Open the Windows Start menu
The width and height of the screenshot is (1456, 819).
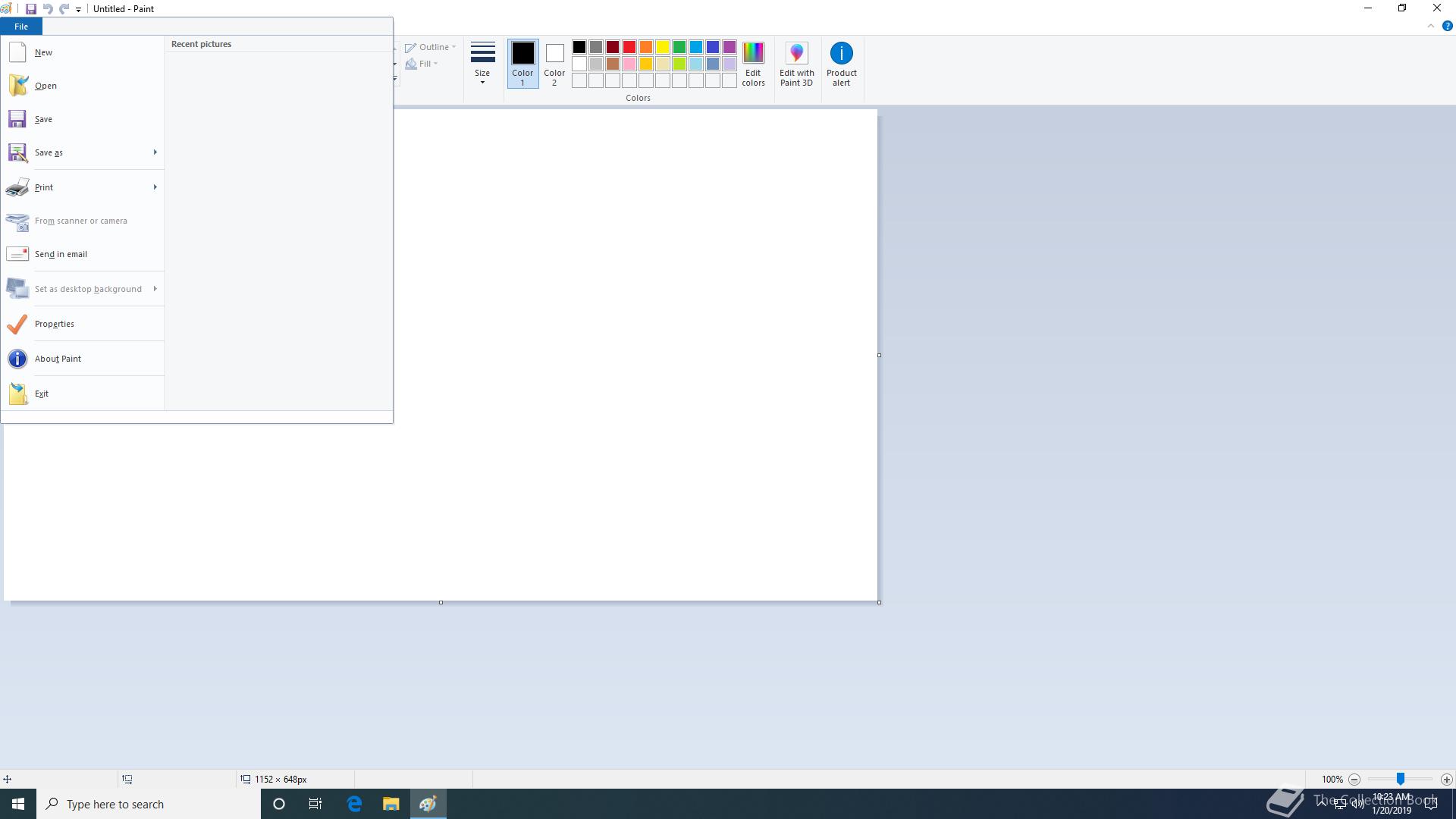(x=18, y=804)
